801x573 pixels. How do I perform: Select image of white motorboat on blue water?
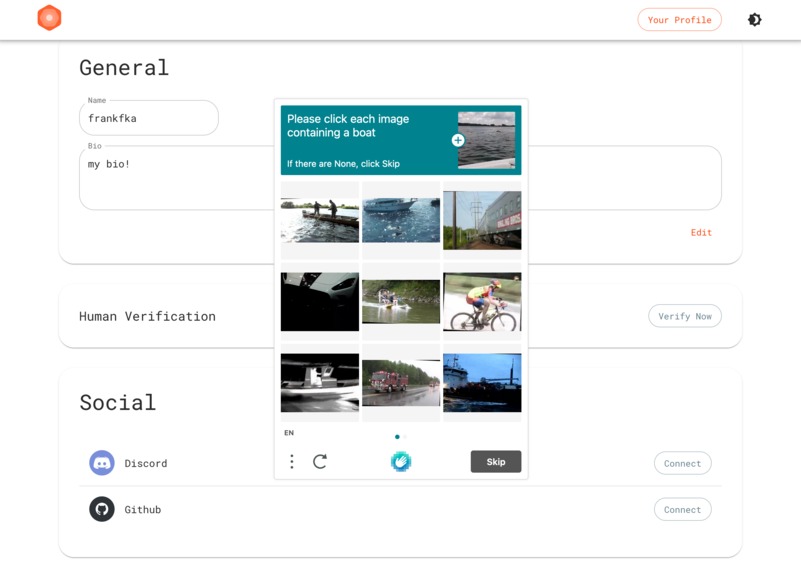(401, 220)
